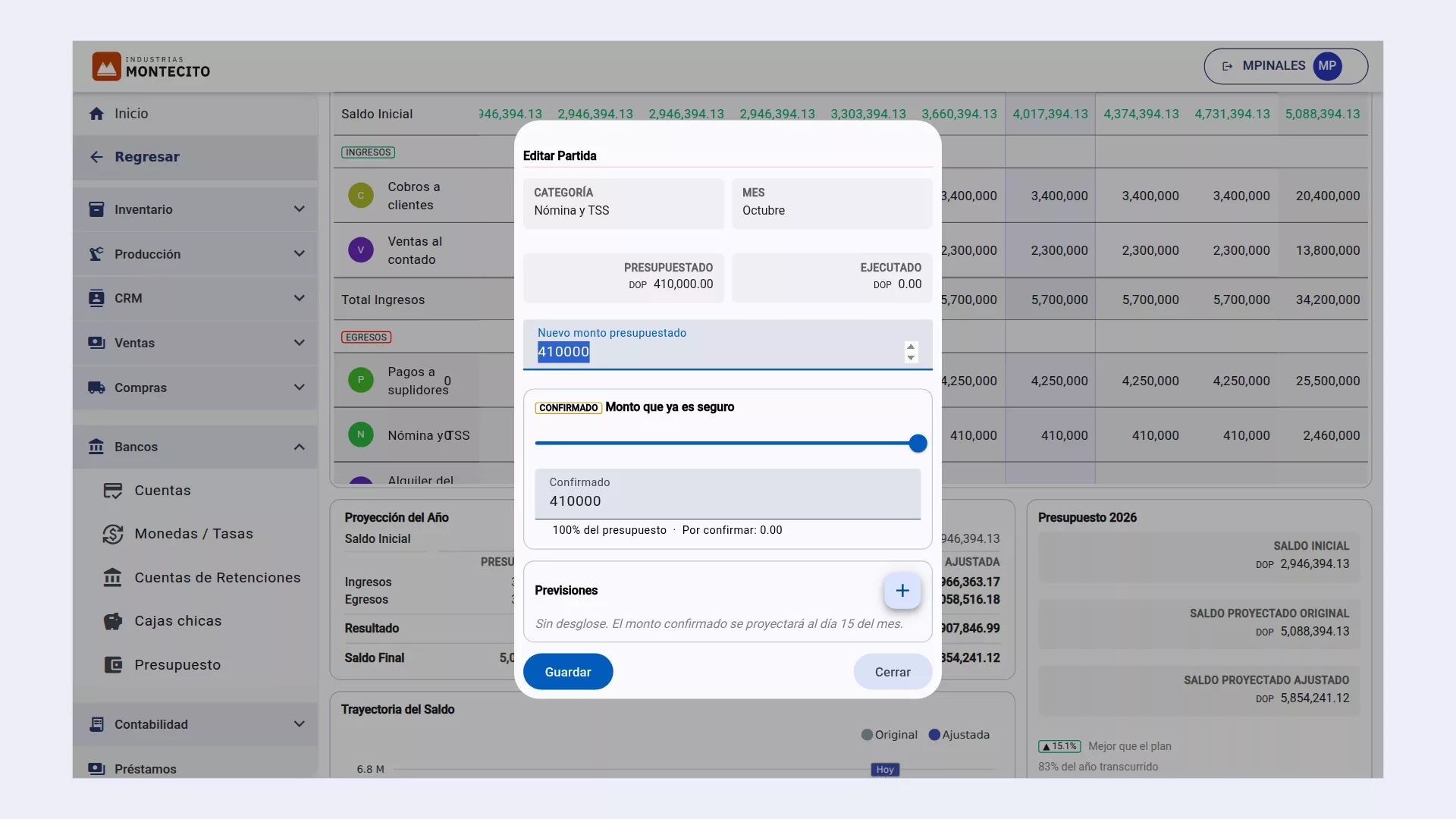Click the Compras truck icon

pos(96,388)
